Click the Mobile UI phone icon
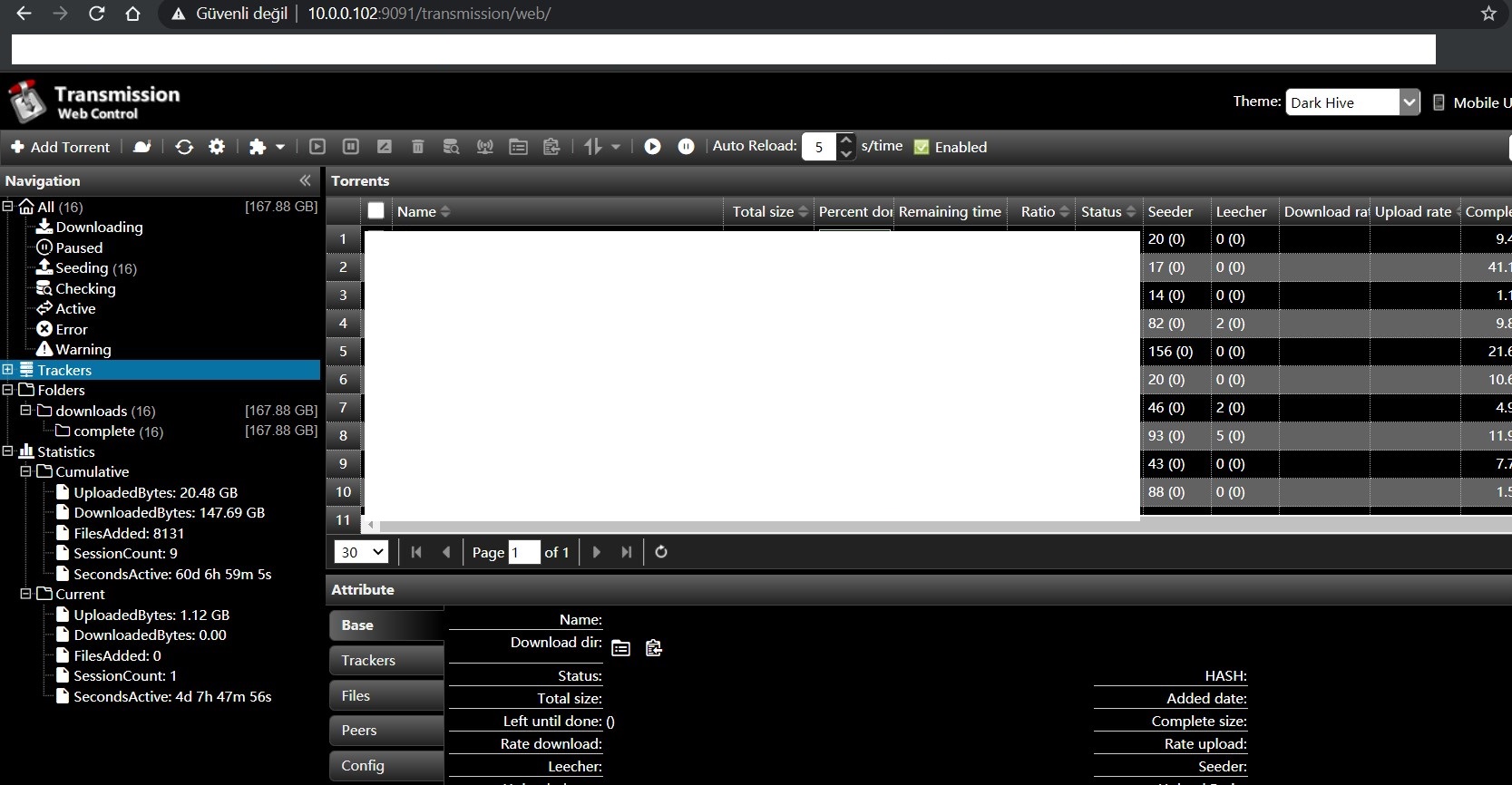 [1439, 102]
